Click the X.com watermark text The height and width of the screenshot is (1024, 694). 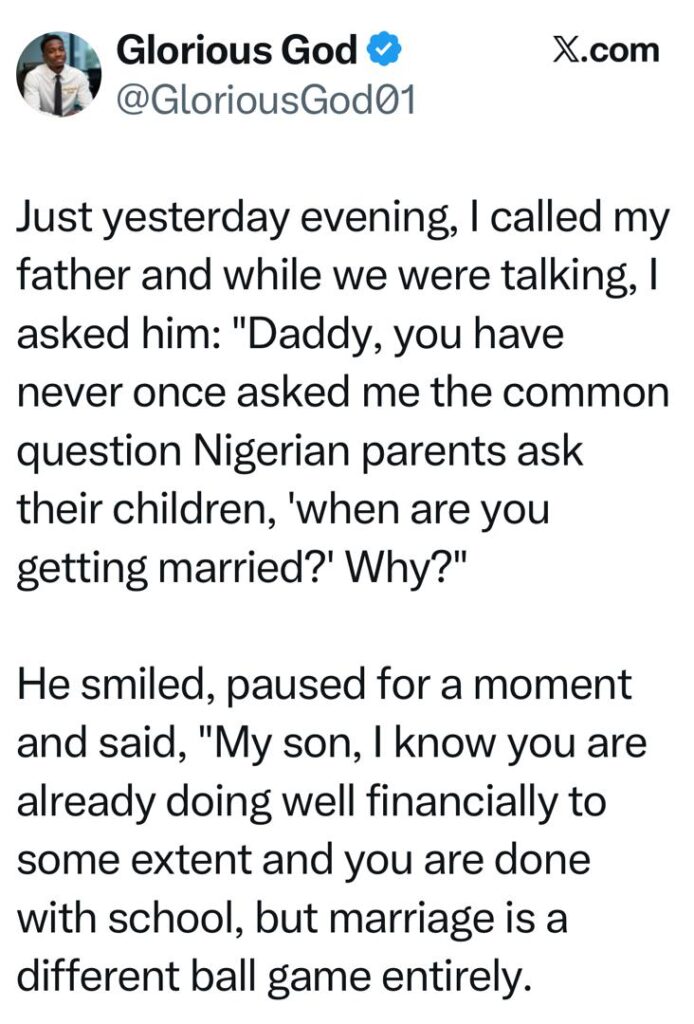tap(608, 49)
